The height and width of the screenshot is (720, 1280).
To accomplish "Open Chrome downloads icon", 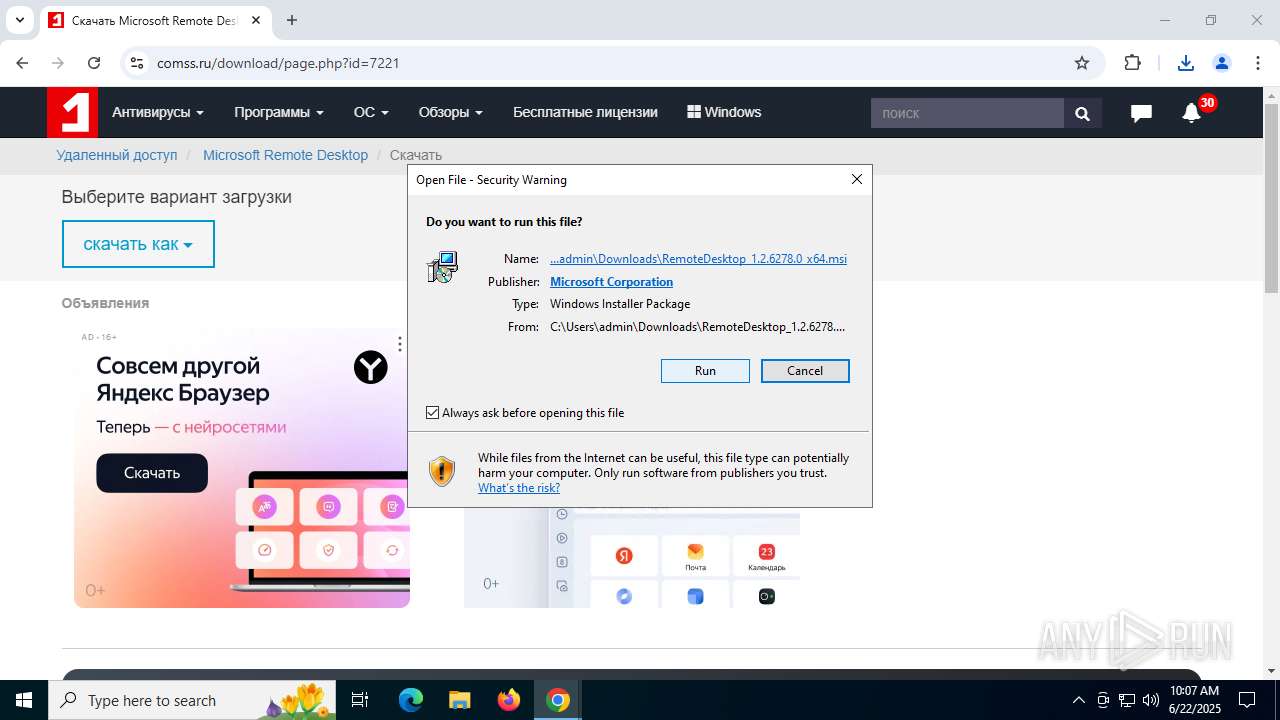I will click(x=1186, y=63).
